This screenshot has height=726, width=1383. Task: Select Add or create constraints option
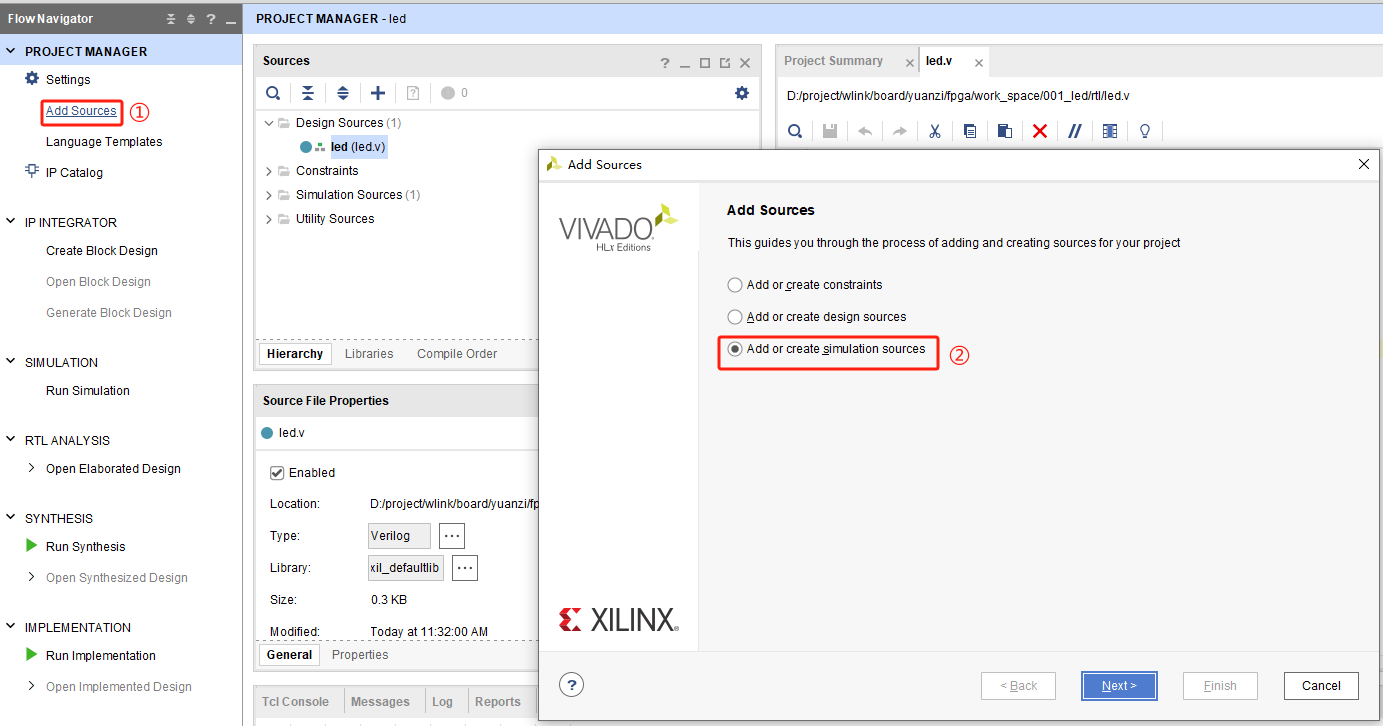click(x=736, y=285)
